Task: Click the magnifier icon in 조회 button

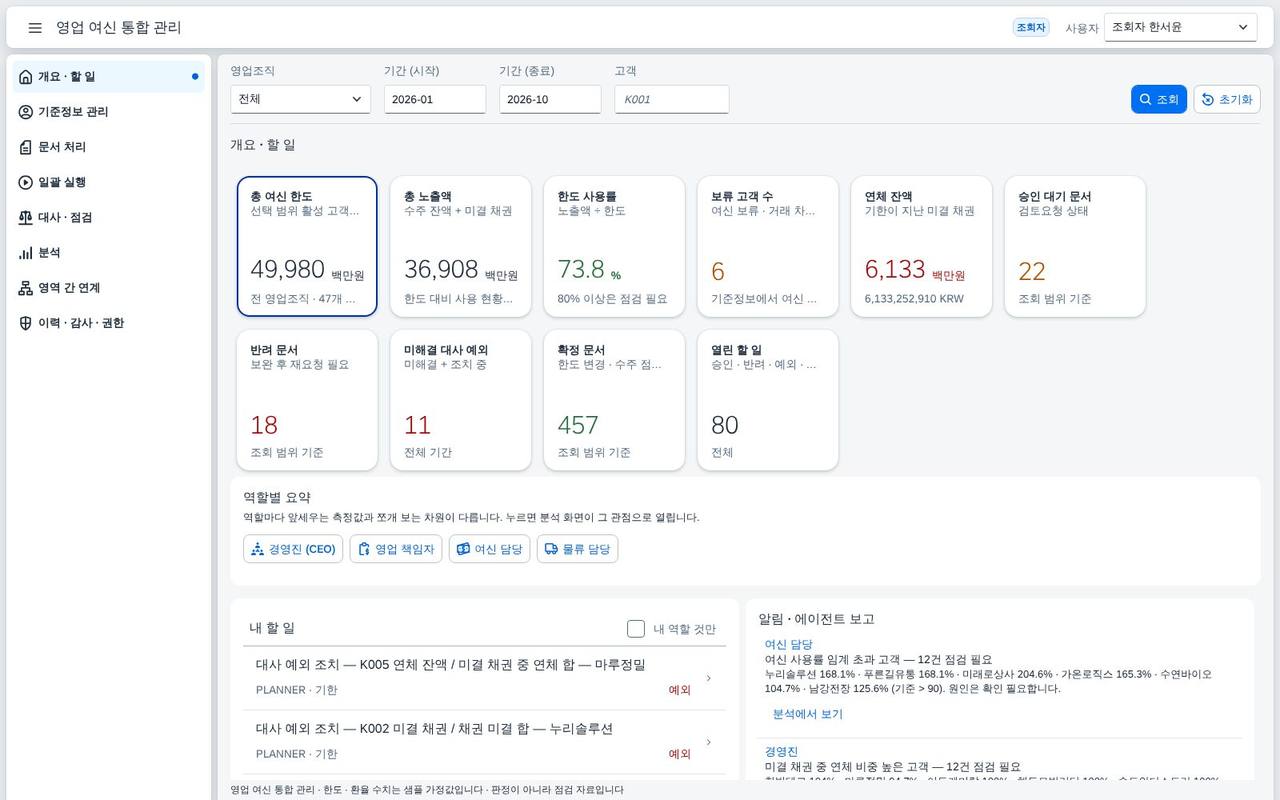Action: coord(1146,100)
